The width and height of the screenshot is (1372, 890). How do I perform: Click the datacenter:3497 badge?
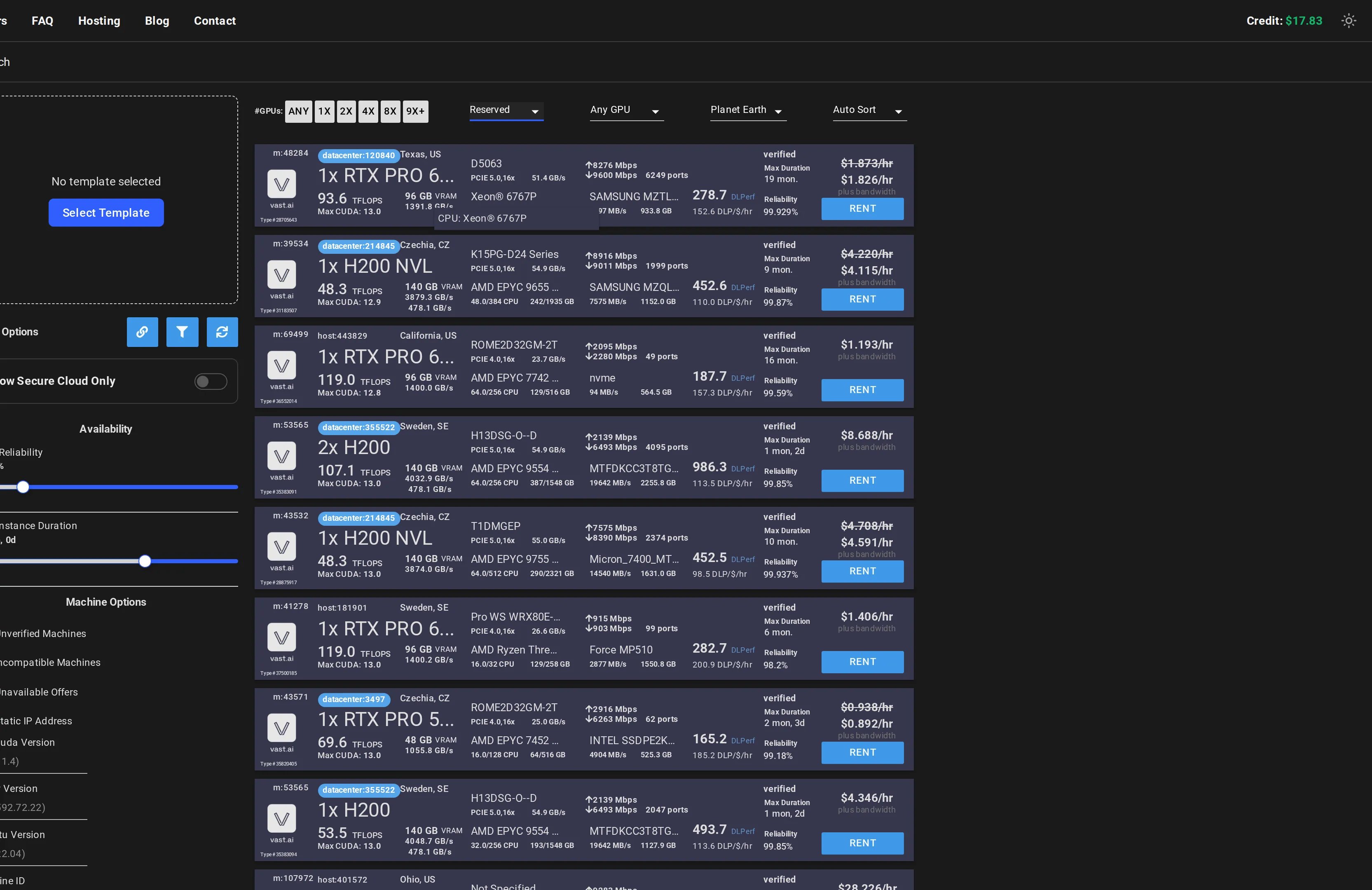(354, 699)
